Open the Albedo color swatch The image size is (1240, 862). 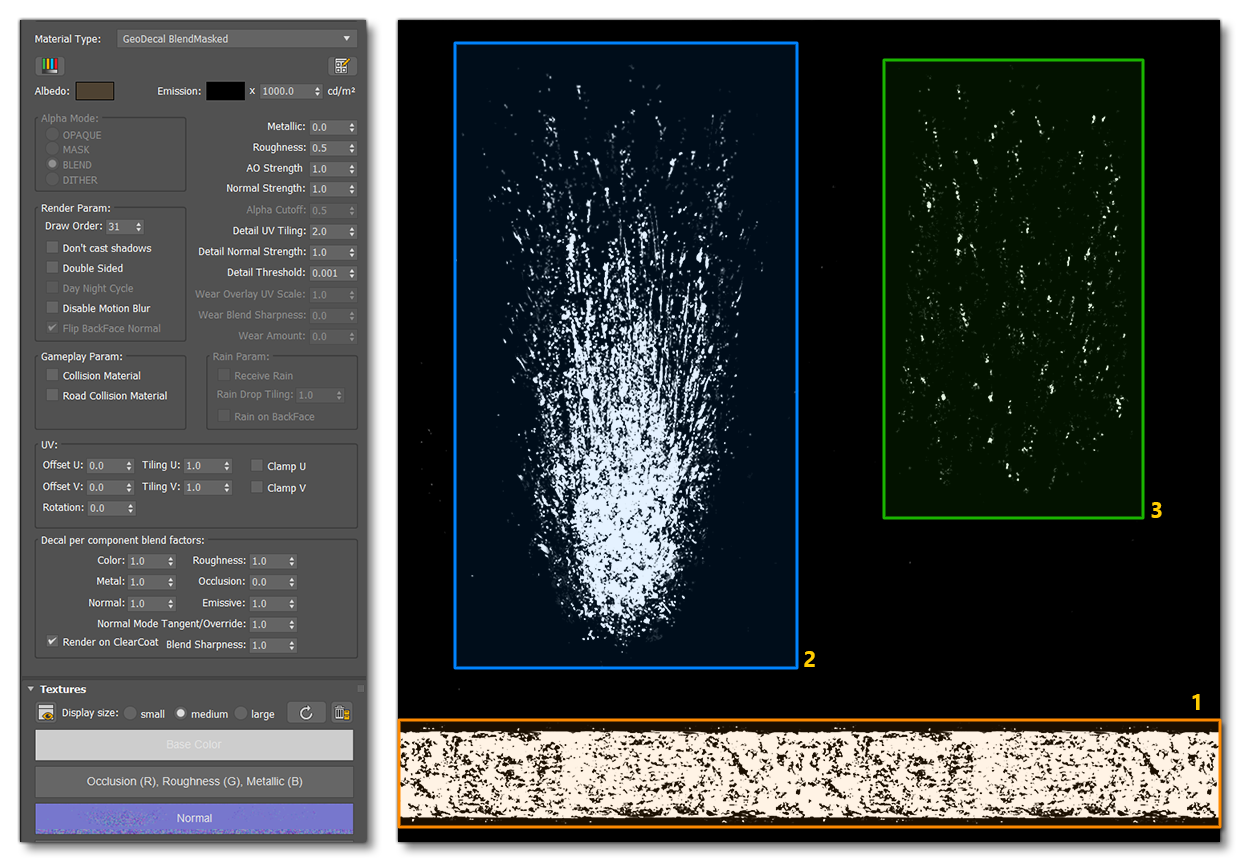pyautogui.click(x=95, y=91)
